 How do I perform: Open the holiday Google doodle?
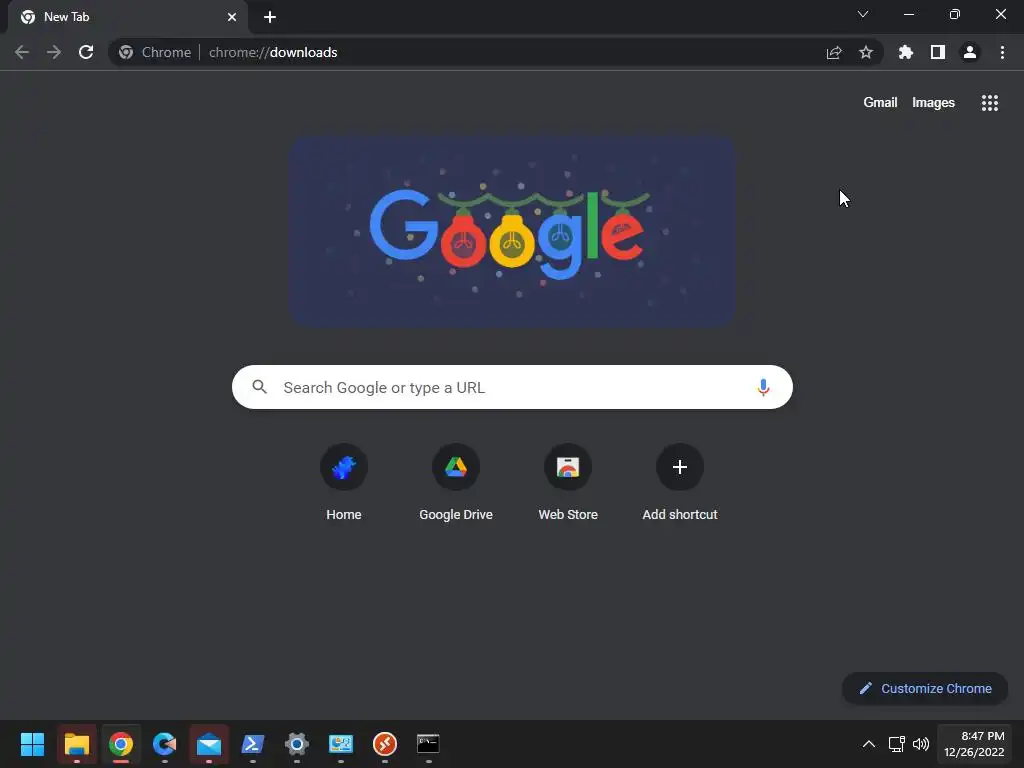(513, 231)
